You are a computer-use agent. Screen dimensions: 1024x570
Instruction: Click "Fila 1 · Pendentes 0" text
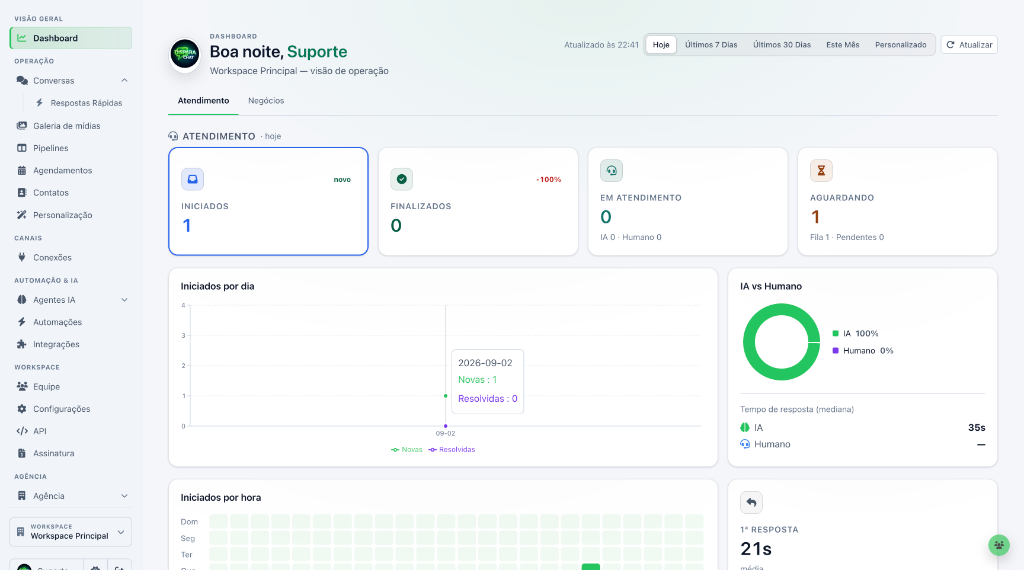[847, 237]
